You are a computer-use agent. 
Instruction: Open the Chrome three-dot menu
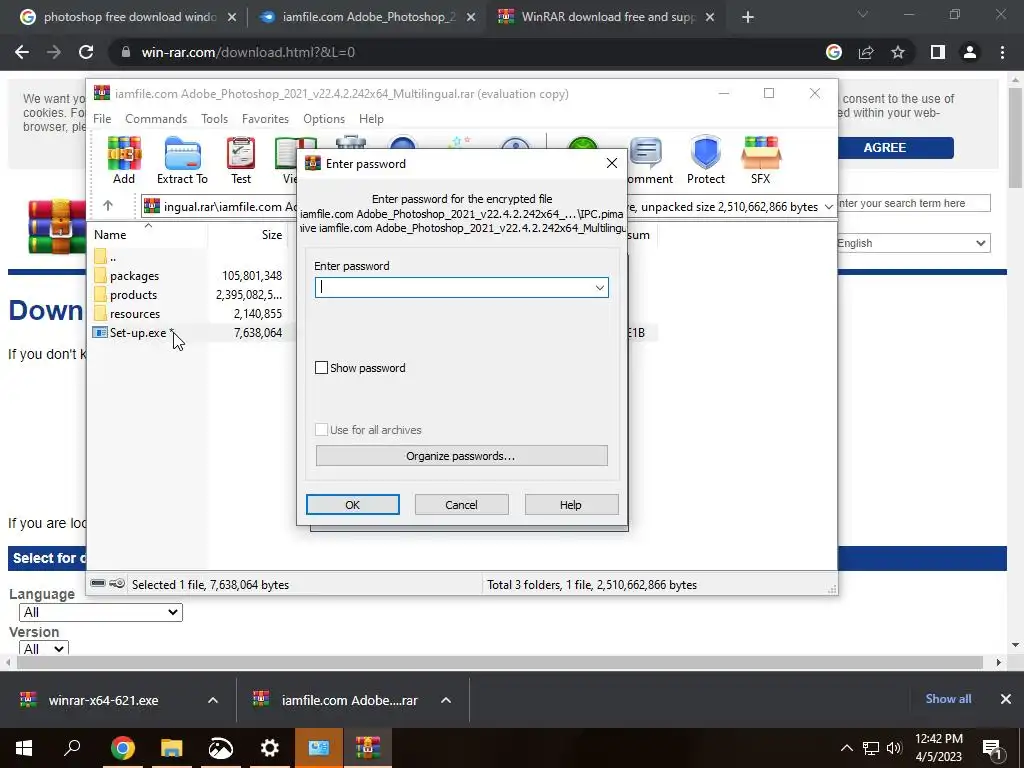pyautogui.click(x=1002, y=52)
